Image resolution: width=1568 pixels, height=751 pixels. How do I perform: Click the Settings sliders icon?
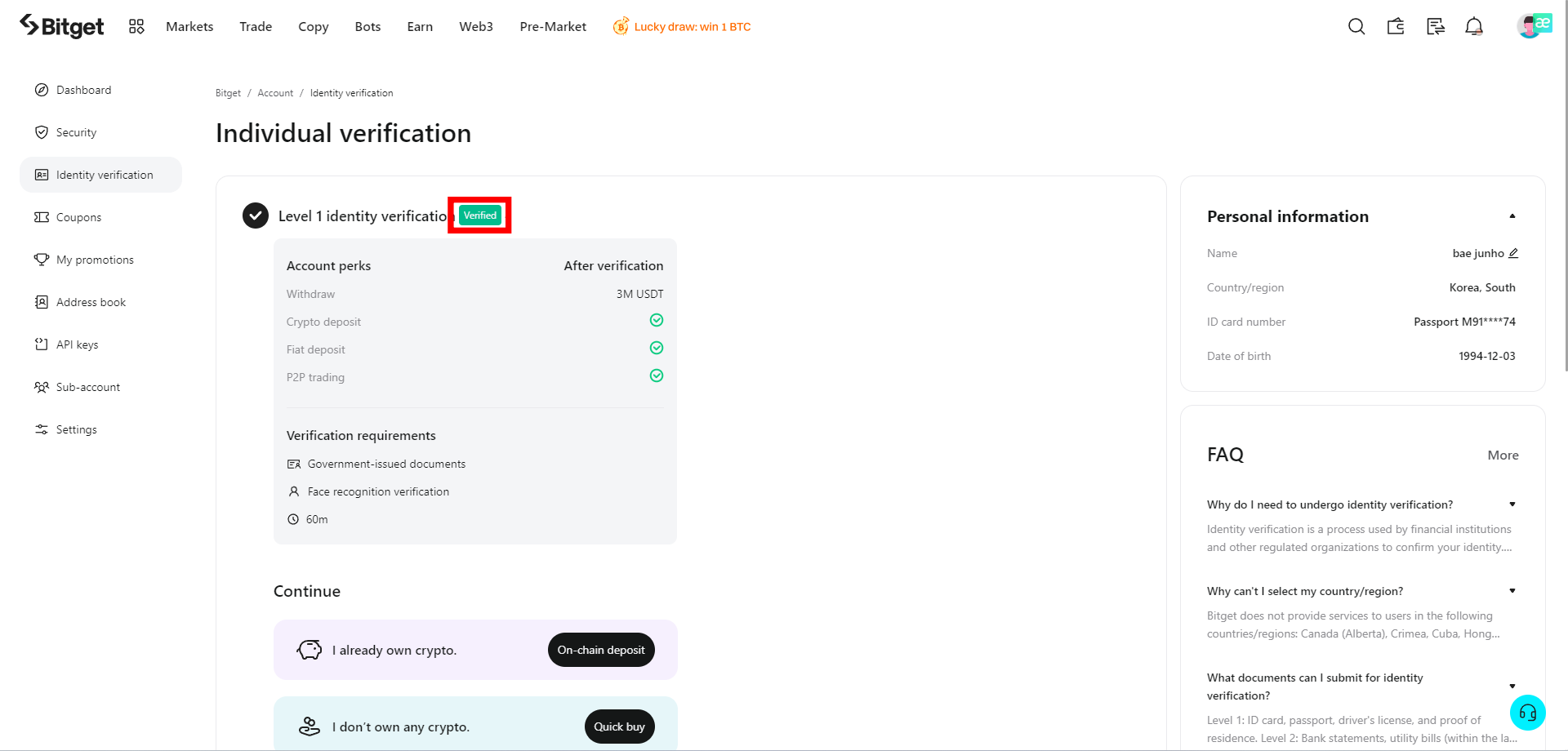pos(42,429)
